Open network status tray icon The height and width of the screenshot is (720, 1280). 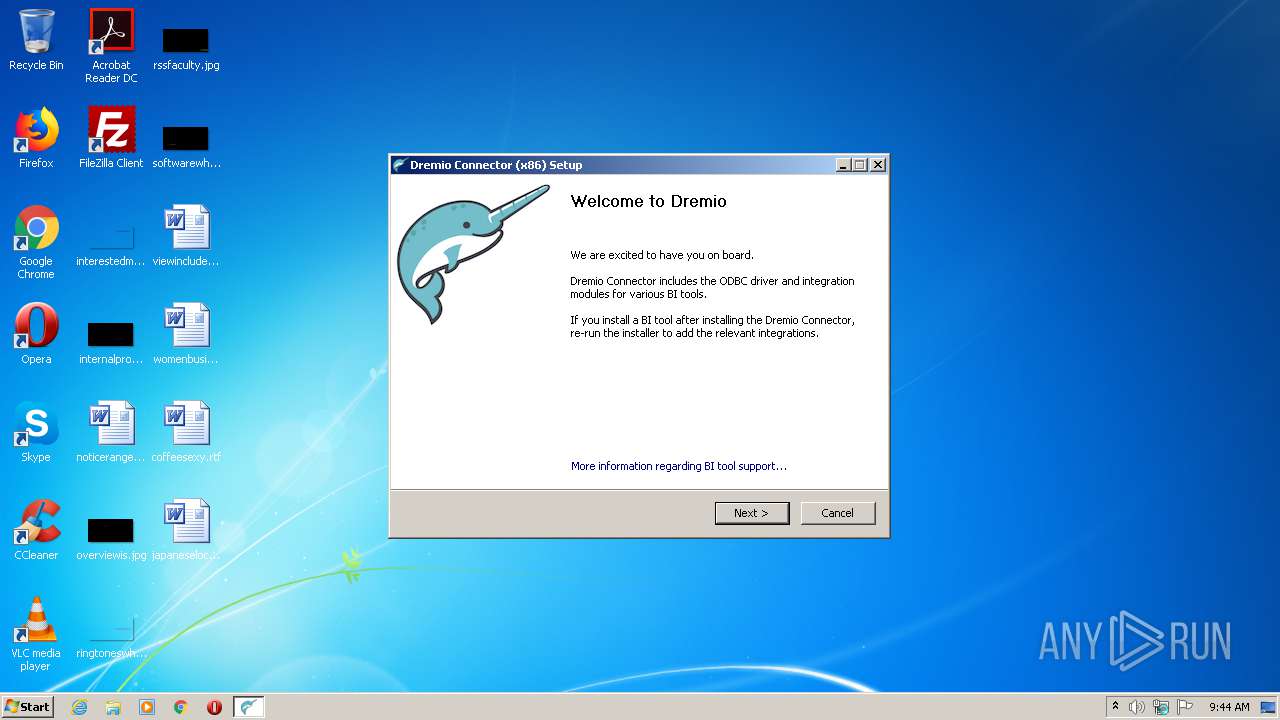pyautogui.click(x=1161, y=707)
